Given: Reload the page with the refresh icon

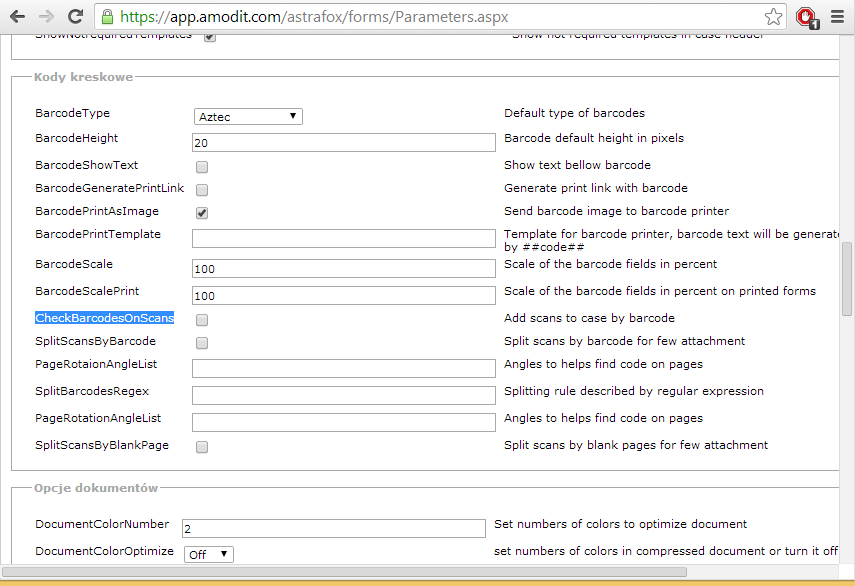Looking at the screenshot, I should [75, 17].
